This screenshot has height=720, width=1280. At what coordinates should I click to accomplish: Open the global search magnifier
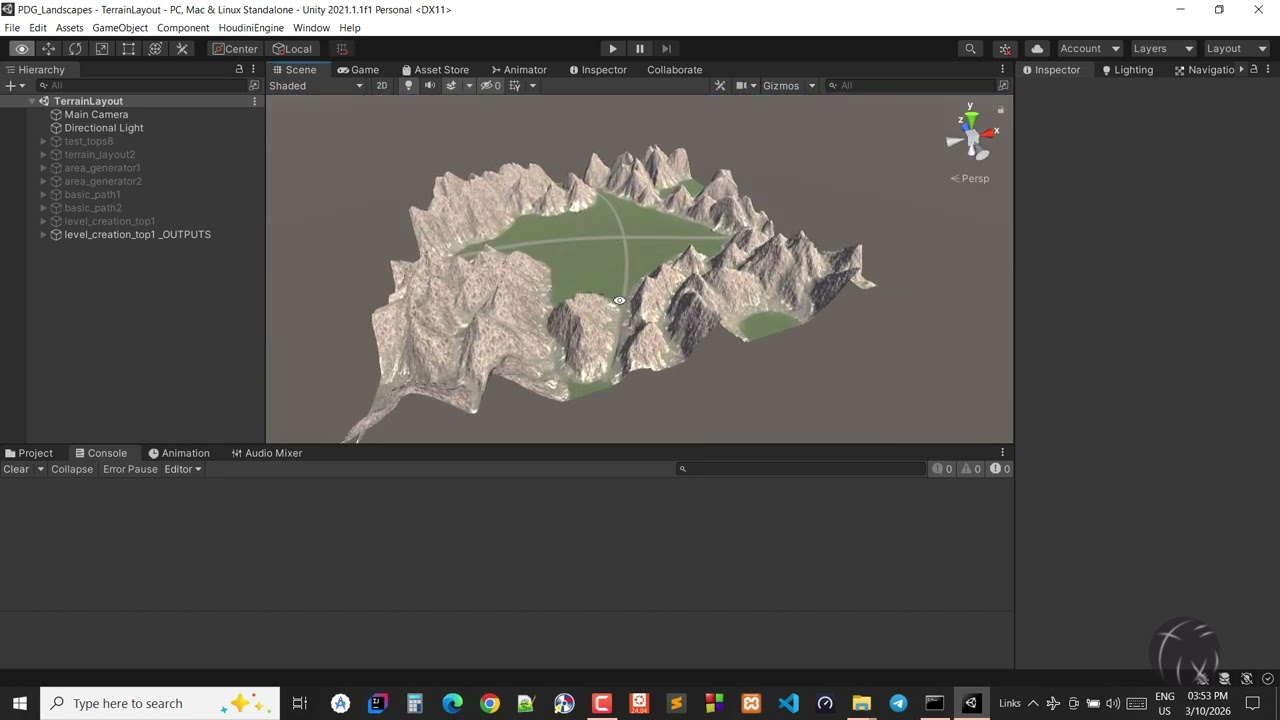point(970,49)
